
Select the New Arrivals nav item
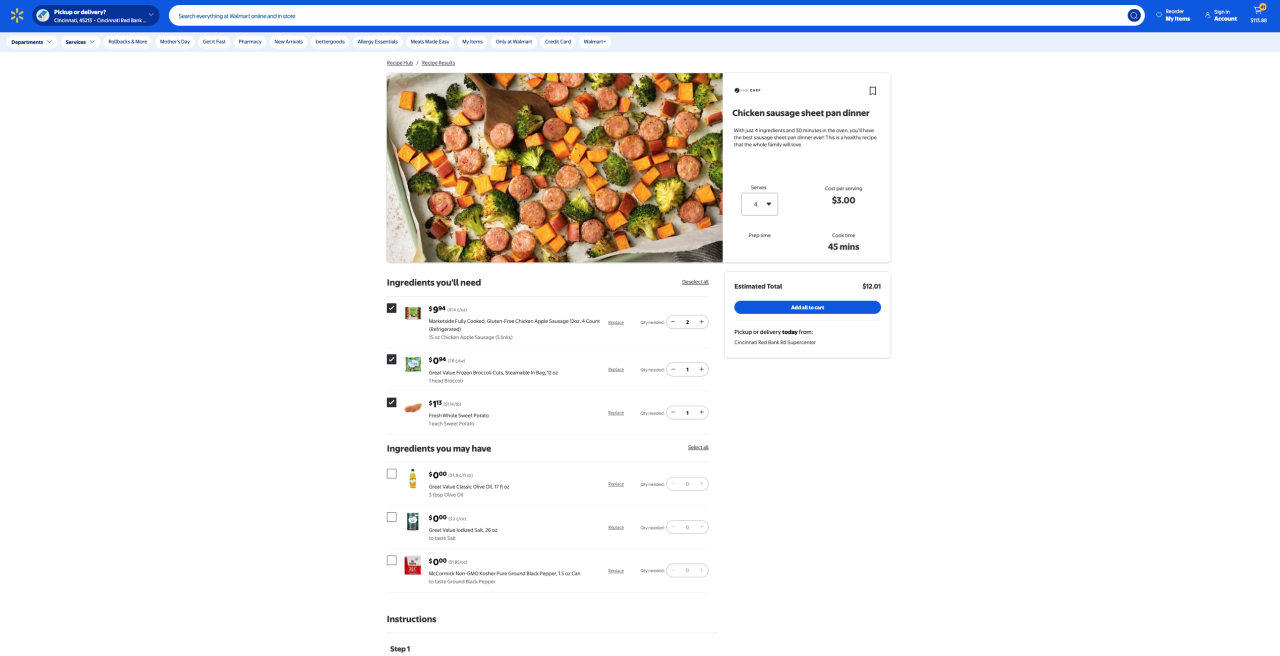click(x=288, y=42)
